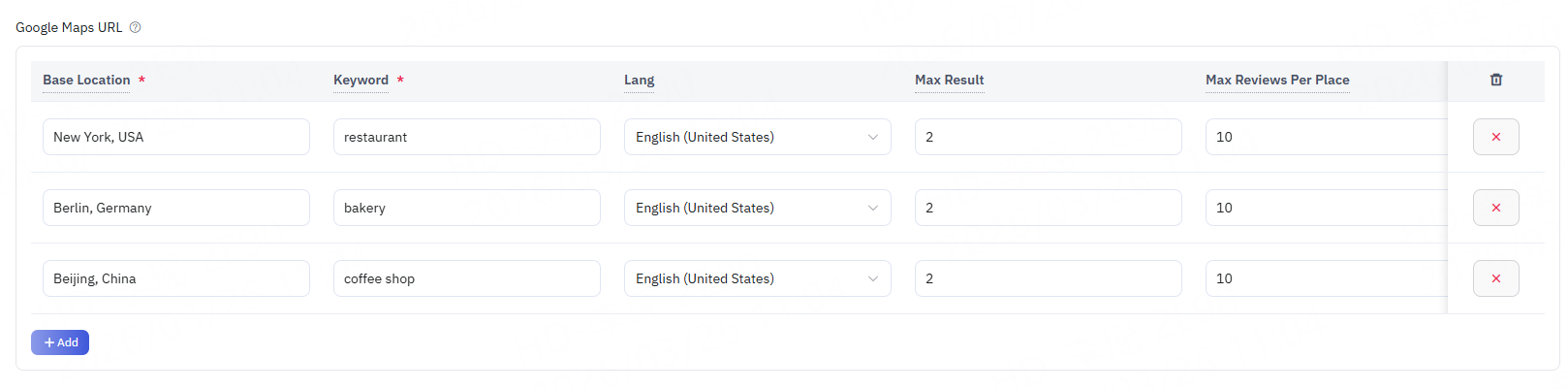
Task: Delete the New York, USA row
Action: [1495, 137]
